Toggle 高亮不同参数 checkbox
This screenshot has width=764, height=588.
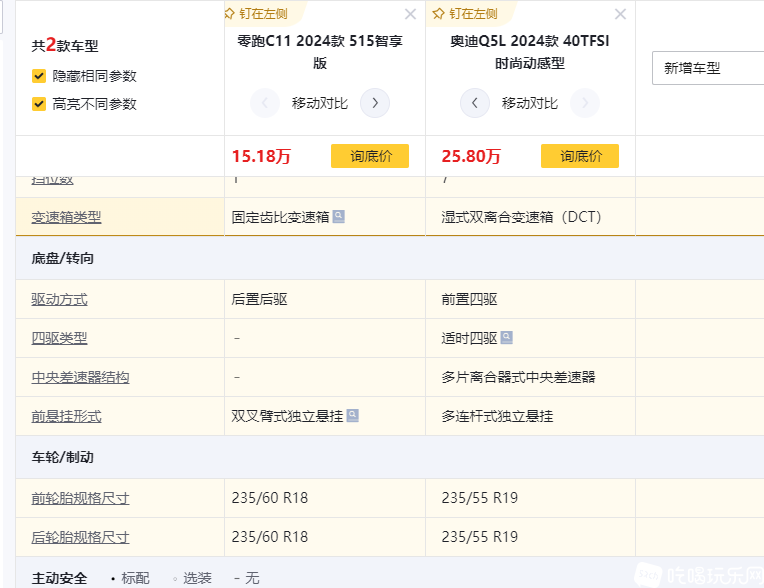coord(39,104)
